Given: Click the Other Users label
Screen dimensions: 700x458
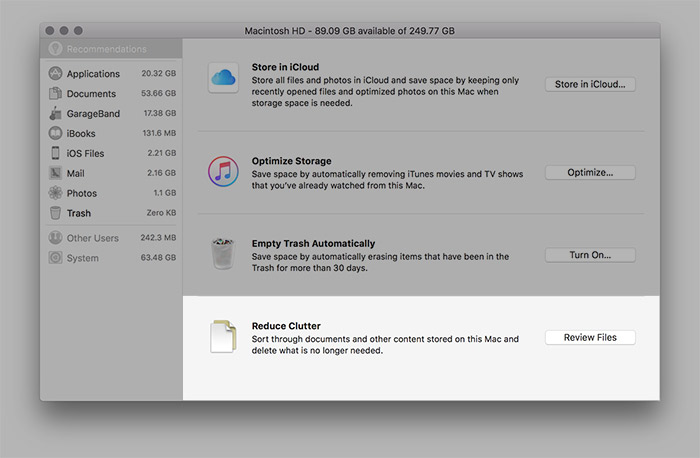Looking at the screenshot, I should (93, 238).
